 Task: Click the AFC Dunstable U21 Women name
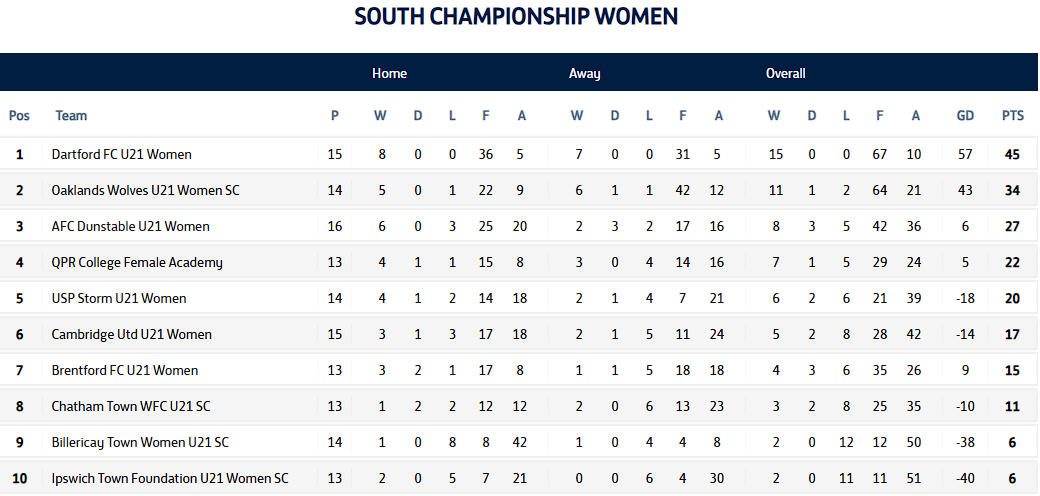[x=130, y=226]
